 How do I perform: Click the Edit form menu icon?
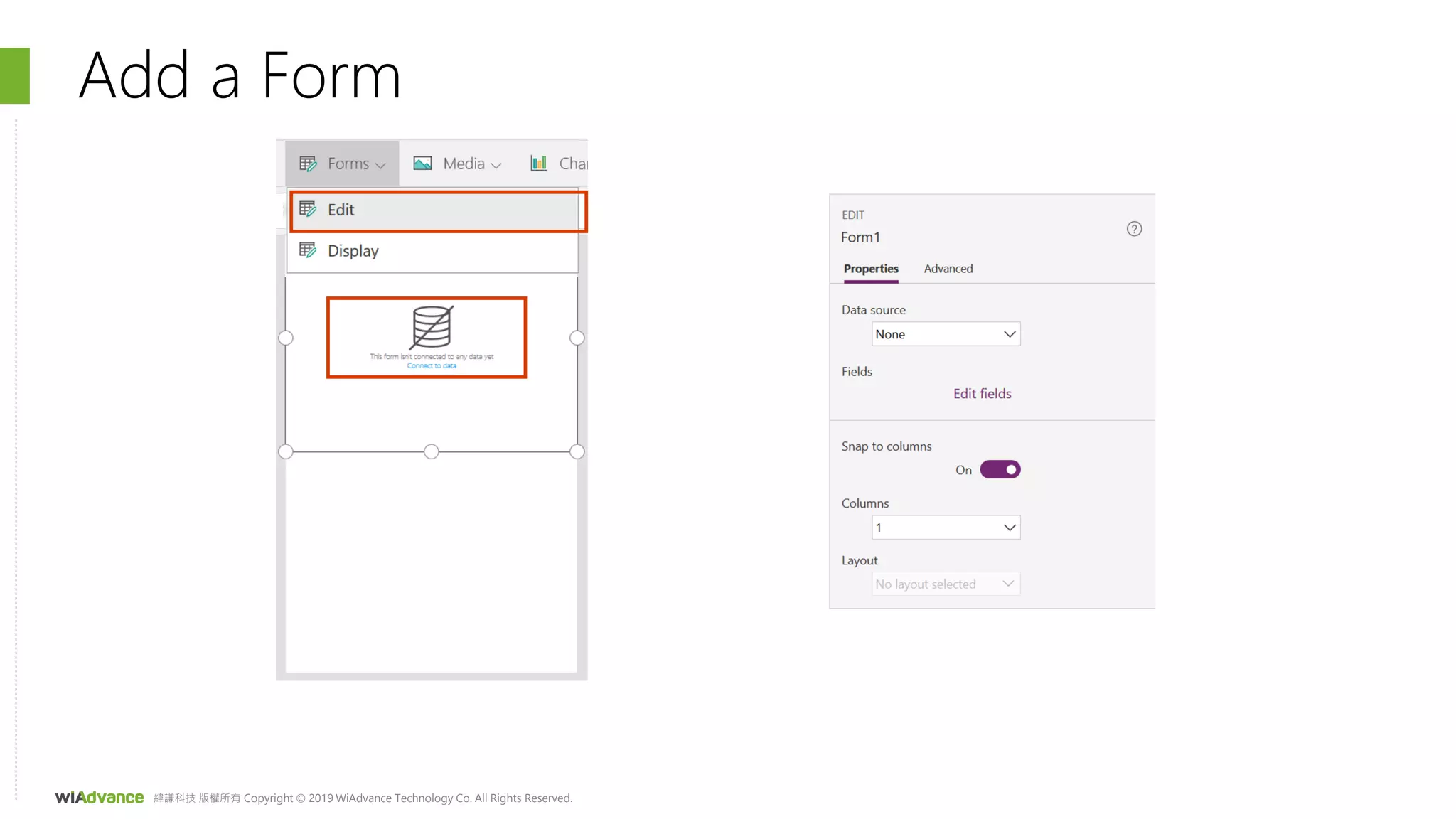click(x=308, y=209)
